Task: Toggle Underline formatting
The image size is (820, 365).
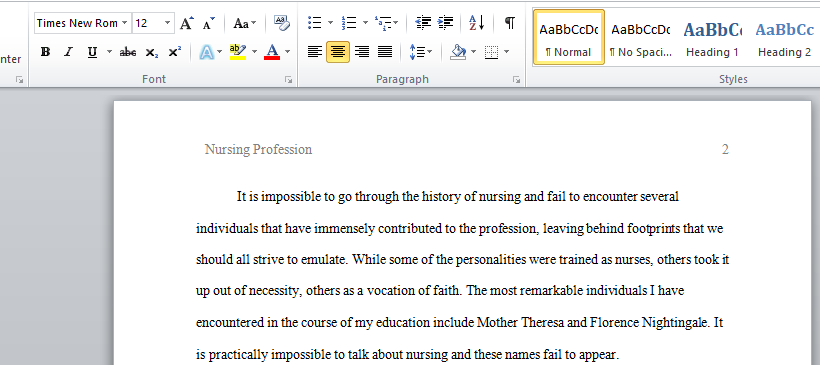Action: tap(93, 52)
